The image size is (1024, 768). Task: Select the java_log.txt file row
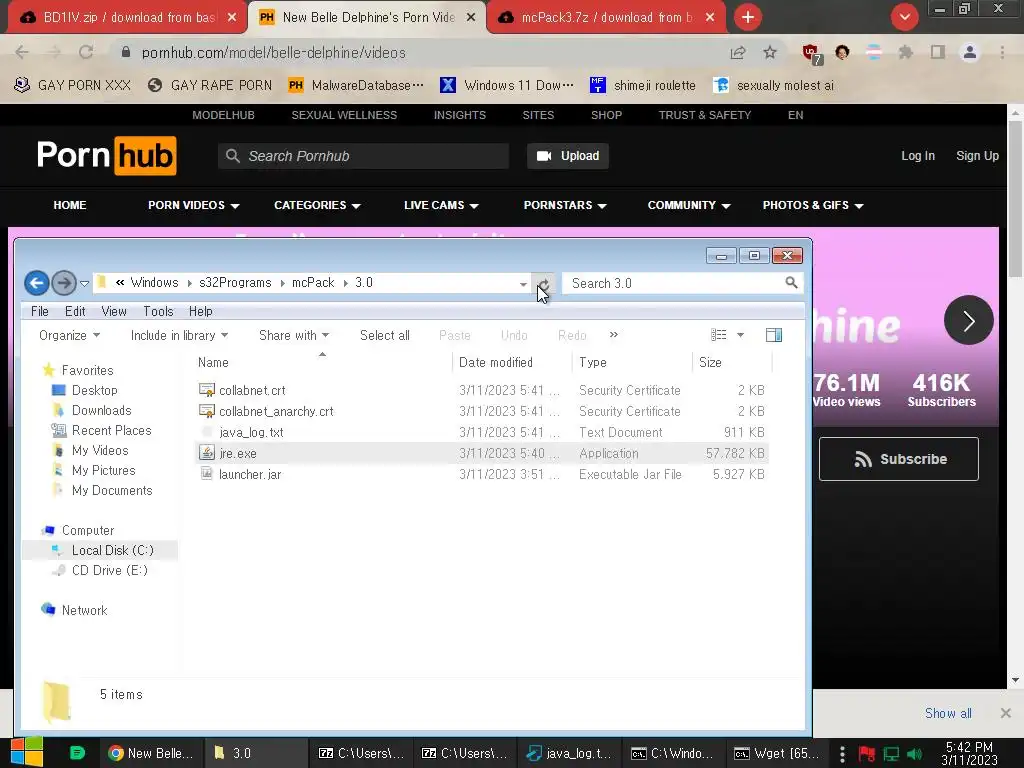[481, 432]
